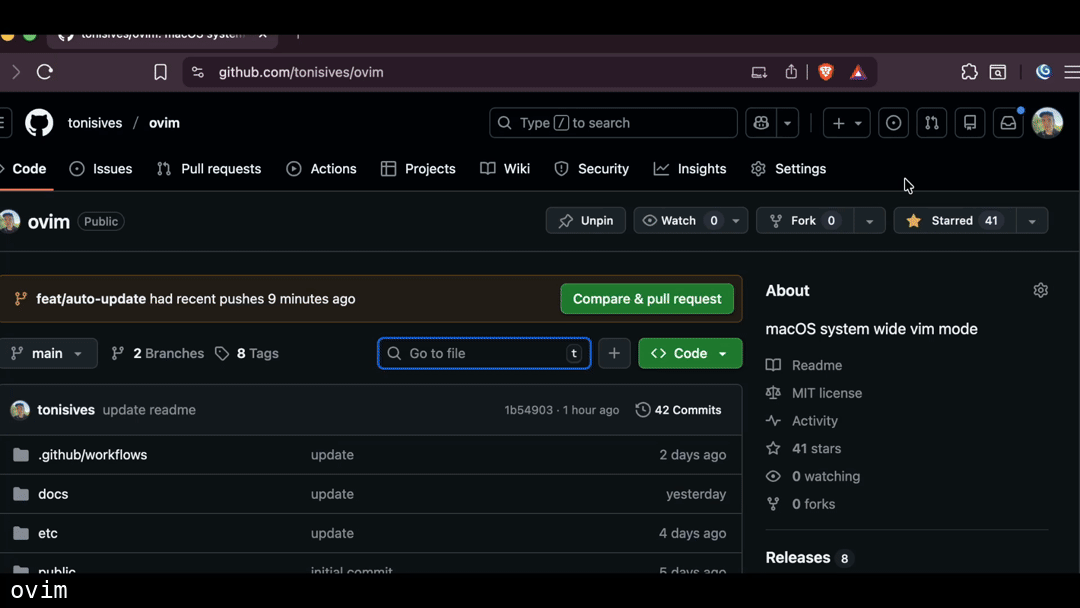Toggle Unpin for the ovim repository
The width and height of the screenshot is (1080, 608).
(586, 221)
